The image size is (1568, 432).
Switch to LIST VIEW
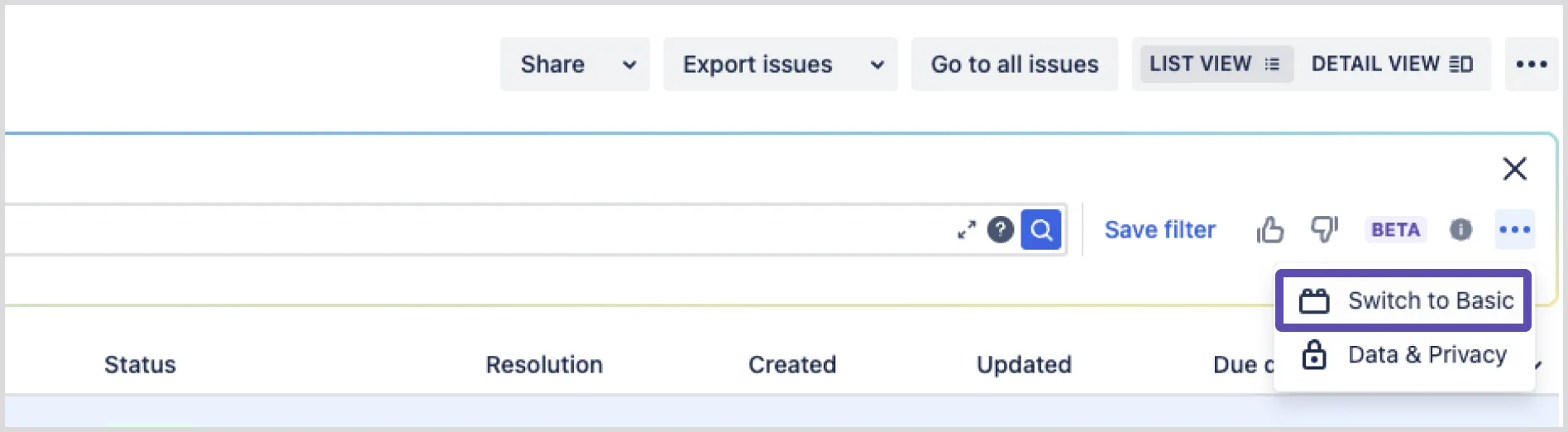coord(1215,64)
